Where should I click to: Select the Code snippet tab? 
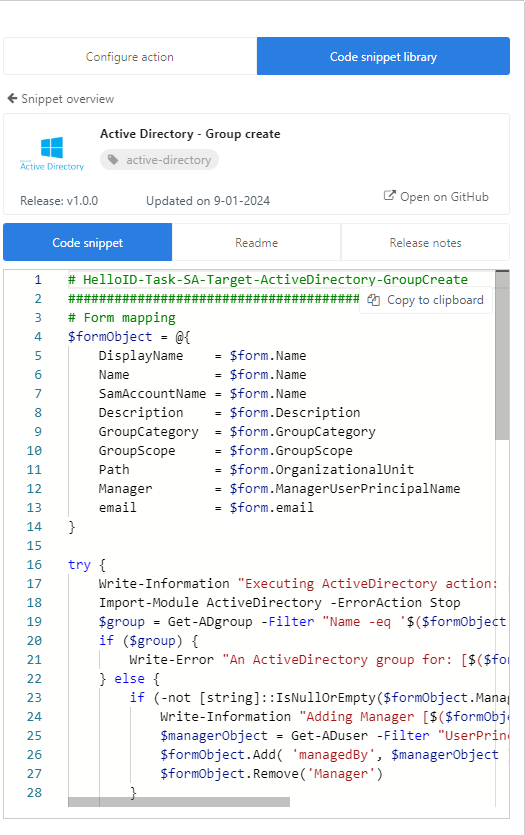(x=88, y=243)
